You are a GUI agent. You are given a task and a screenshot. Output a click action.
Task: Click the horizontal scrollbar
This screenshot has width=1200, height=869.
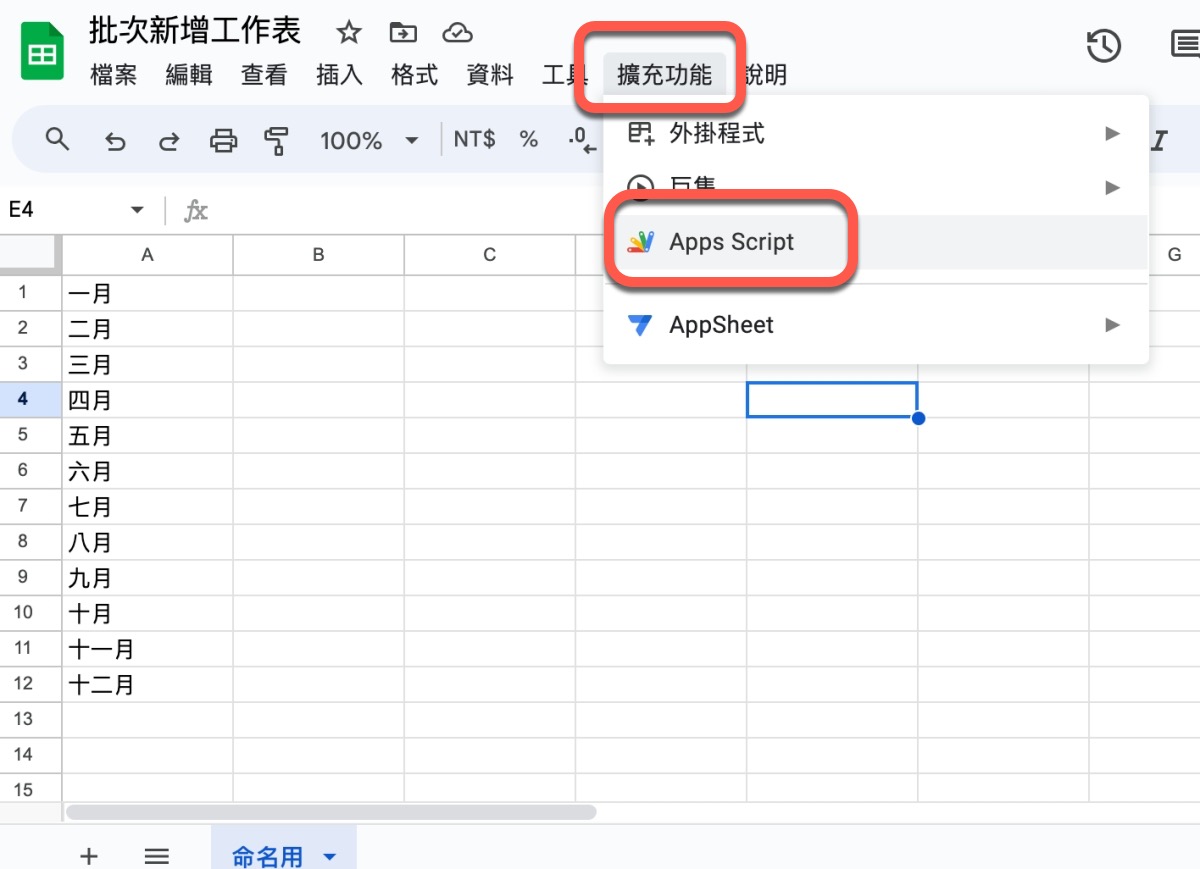coord(331,812)
